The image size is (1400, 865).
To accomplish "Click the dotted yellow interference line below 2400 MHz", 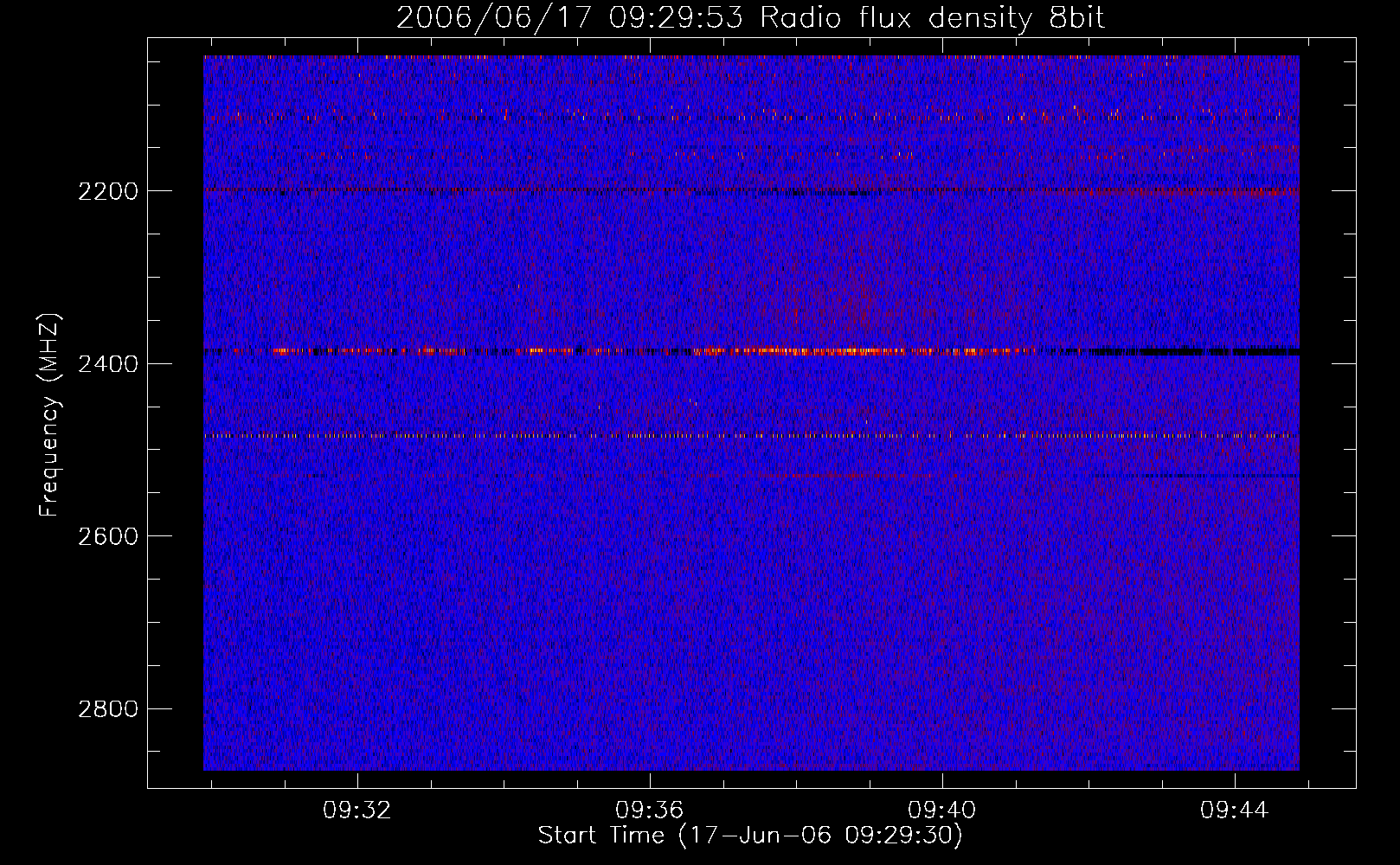I will pyautogui.click(x=751, y=436).
